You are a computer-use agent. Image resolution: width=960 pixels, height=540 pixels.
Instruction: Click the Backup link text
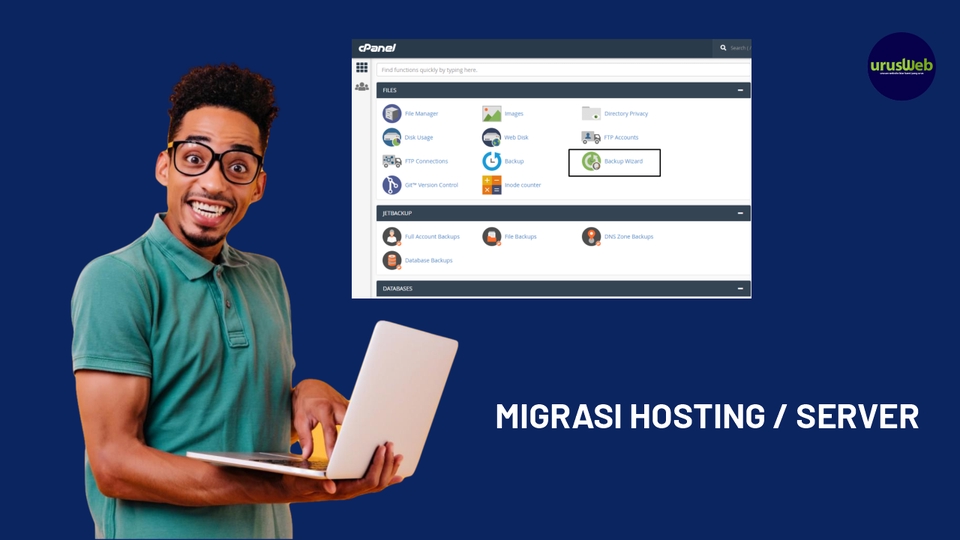[514, 162]
